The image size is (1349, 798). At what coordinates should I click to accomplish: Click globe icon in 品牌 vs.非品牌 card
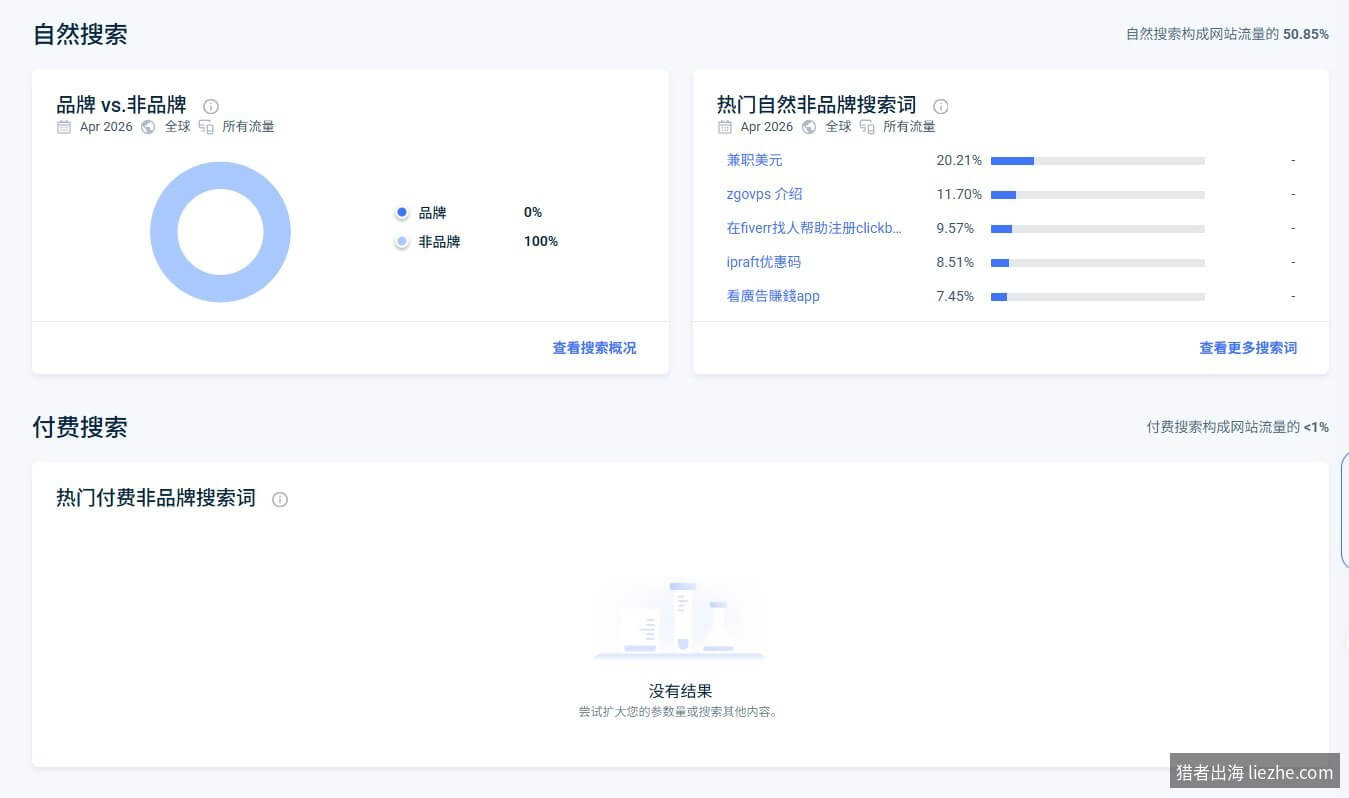[x=148, y=127]
